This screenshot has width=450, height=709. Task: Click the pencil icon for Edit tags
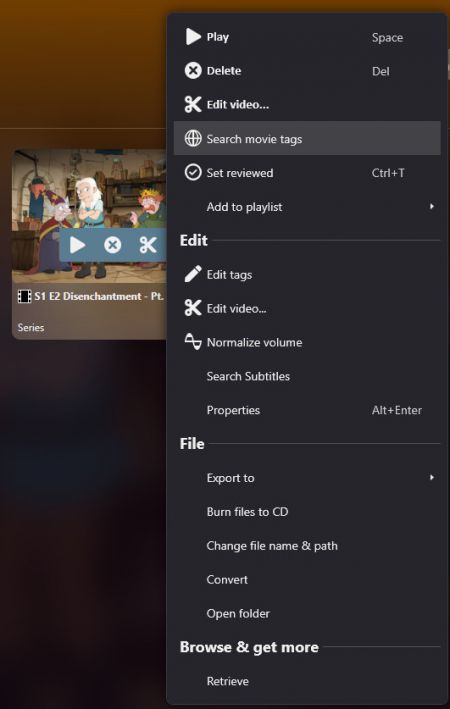[193, 274]
